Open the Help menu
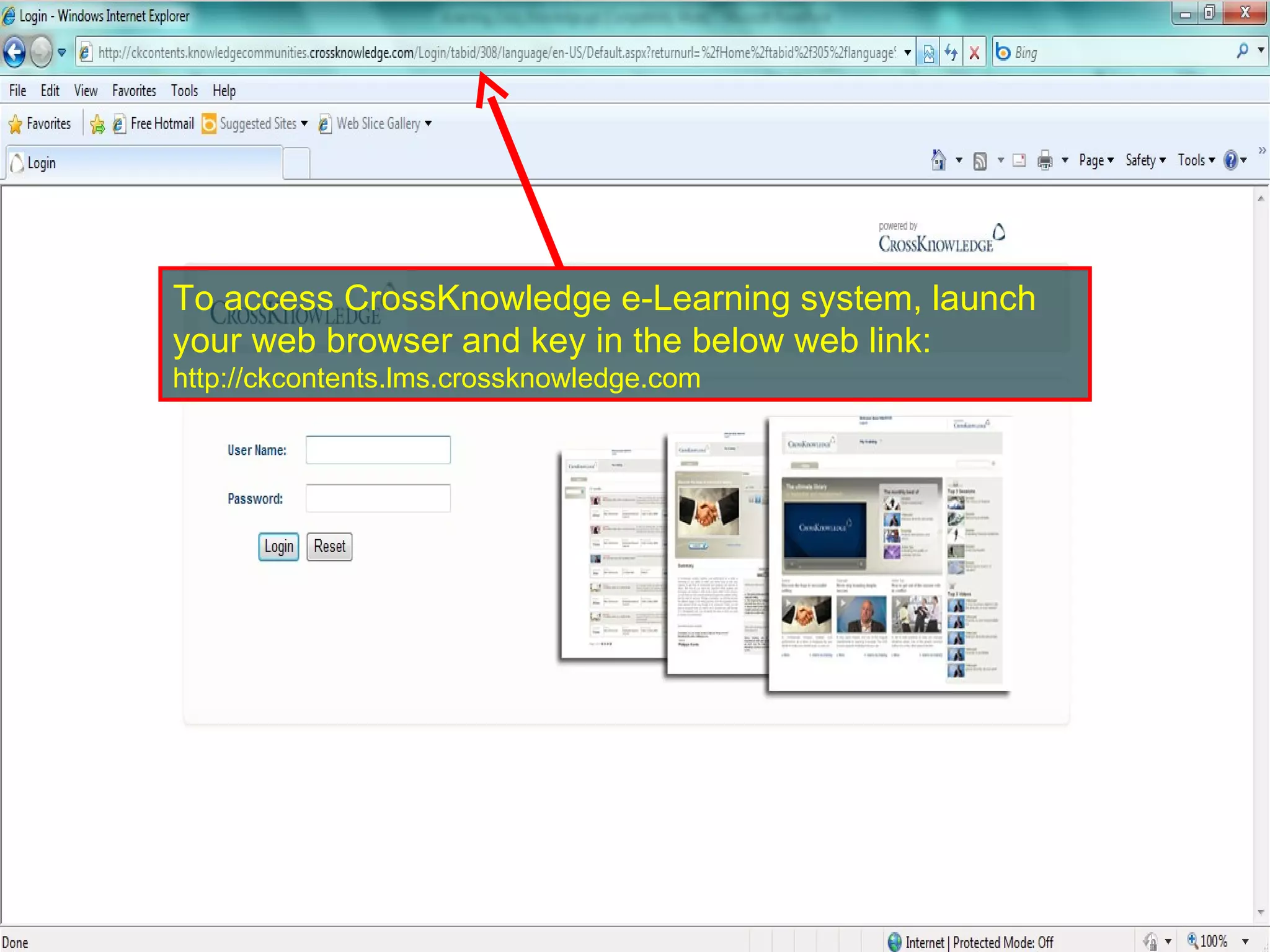 [x=224, y=91]
